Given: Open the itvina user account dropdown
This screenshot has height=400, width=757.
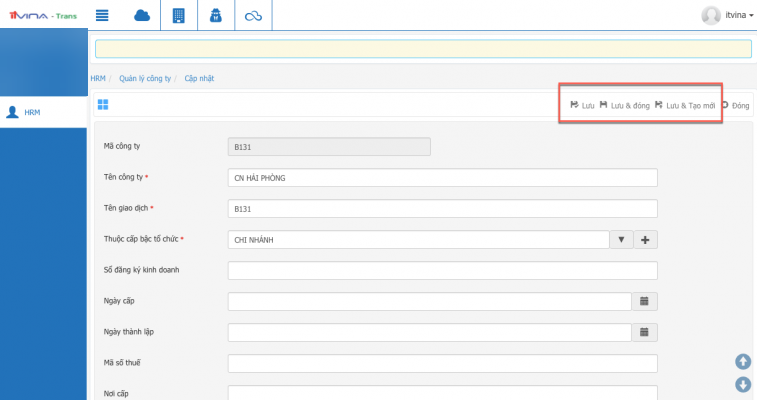Looking at the screenshot, I should [x=727, y=15].
